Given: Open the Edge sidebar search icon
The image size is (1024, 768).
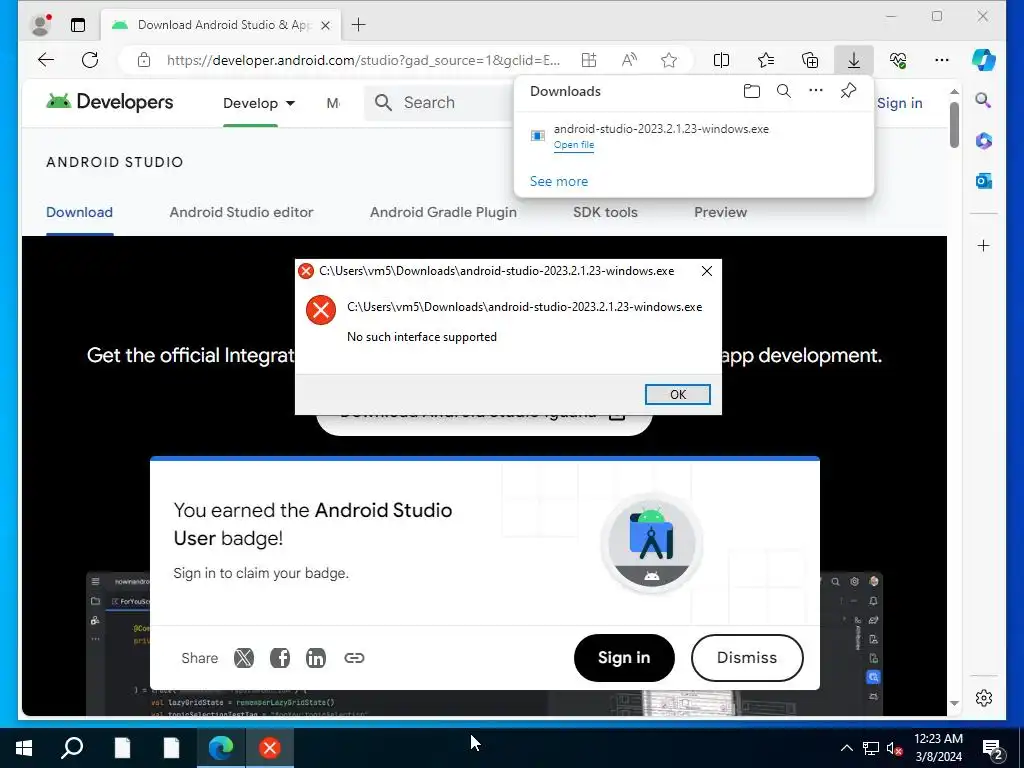Looking at the screenshot, I should 983,100.
